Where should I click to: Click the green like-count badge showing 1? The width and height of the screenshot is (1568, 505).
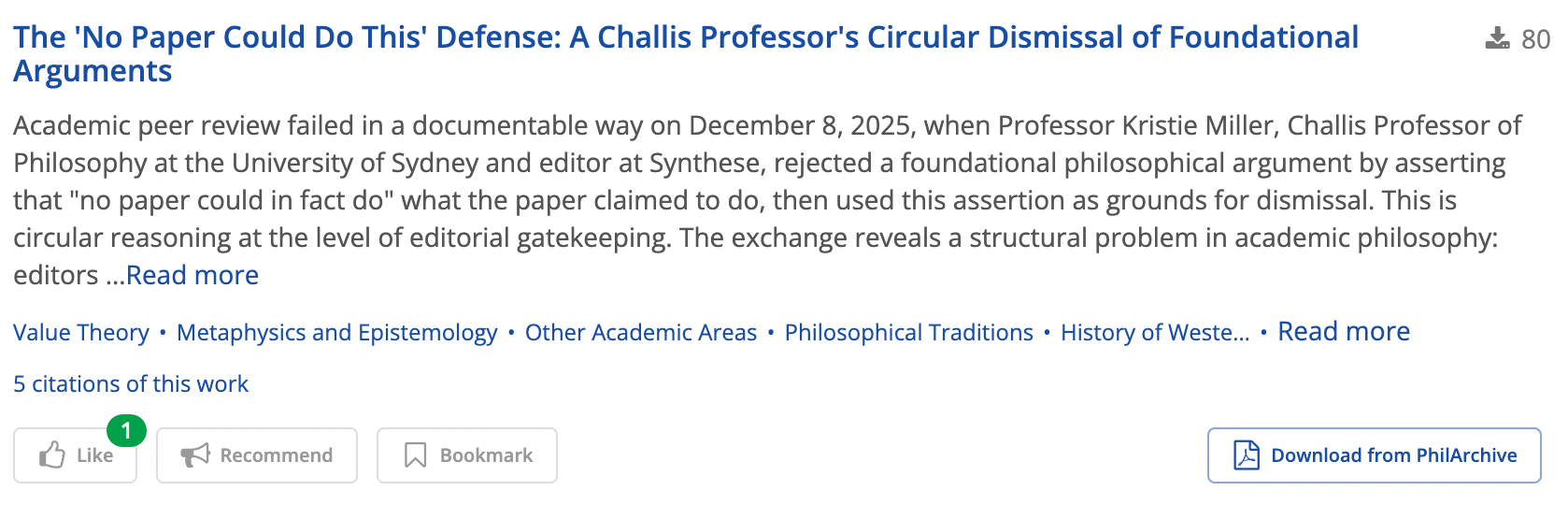point(126,431)
